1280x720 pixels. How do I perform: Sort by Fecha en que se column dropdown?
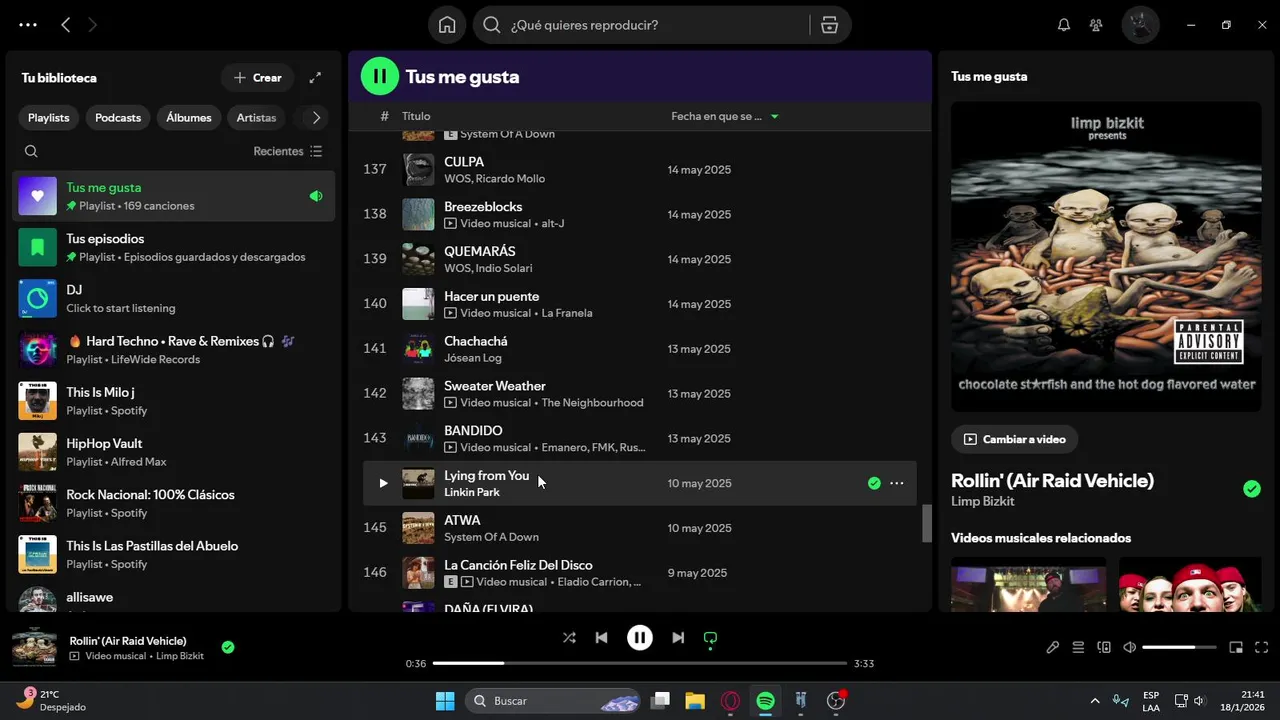(725, 116)
